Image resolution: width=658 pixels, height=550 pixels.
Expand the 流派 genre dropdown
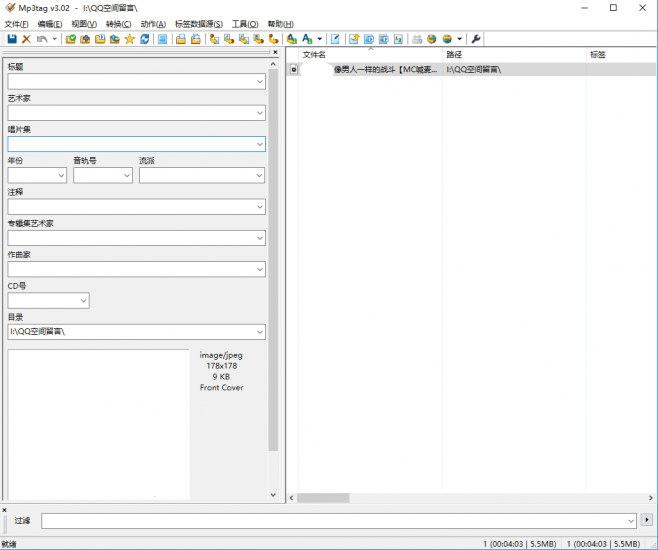click(x=259, y=175)
